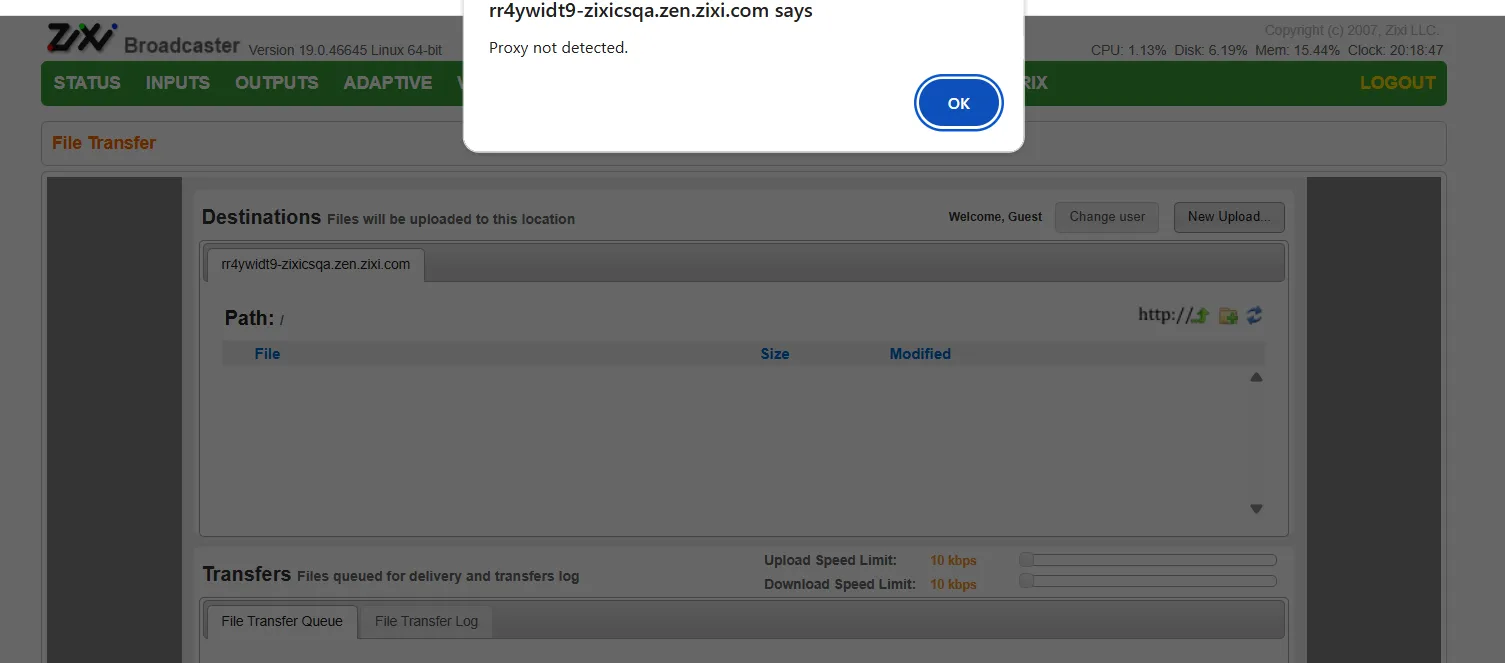Click the new folder icon
The width and height of the screenshot is (1505, 663).
pyautogui.click(x=1228, y=315)
